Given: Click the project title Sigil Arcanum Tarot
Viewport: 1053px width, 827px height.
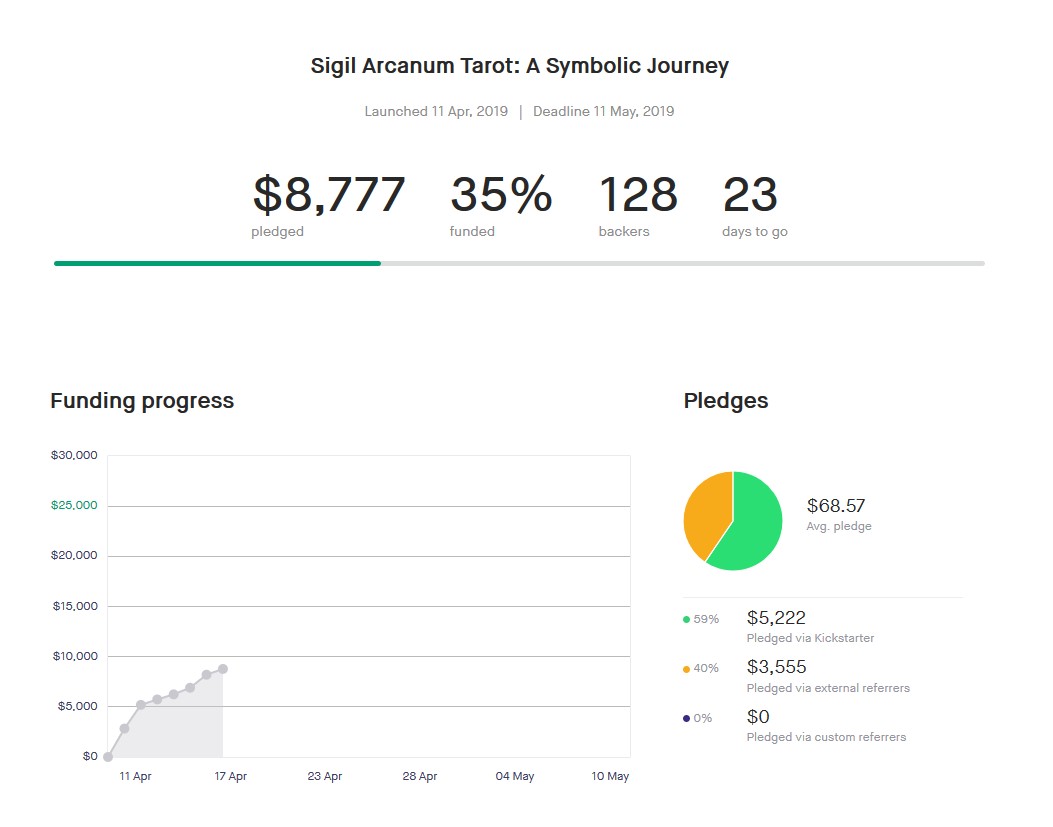Looking at the screenshot, I should click(519, 67).
